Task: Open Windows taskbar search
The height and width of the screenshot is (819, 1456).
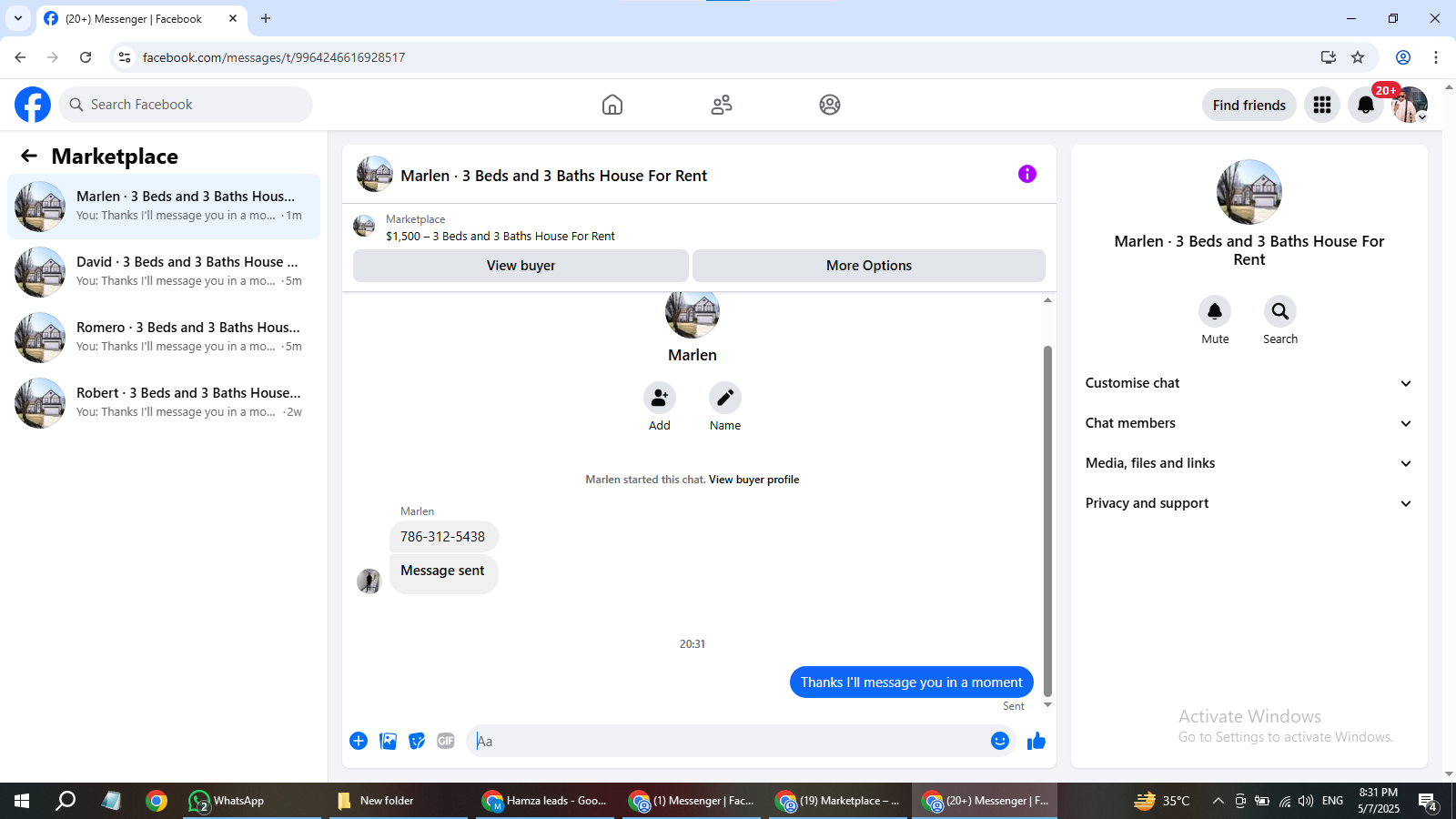Action: pos(66,801)
